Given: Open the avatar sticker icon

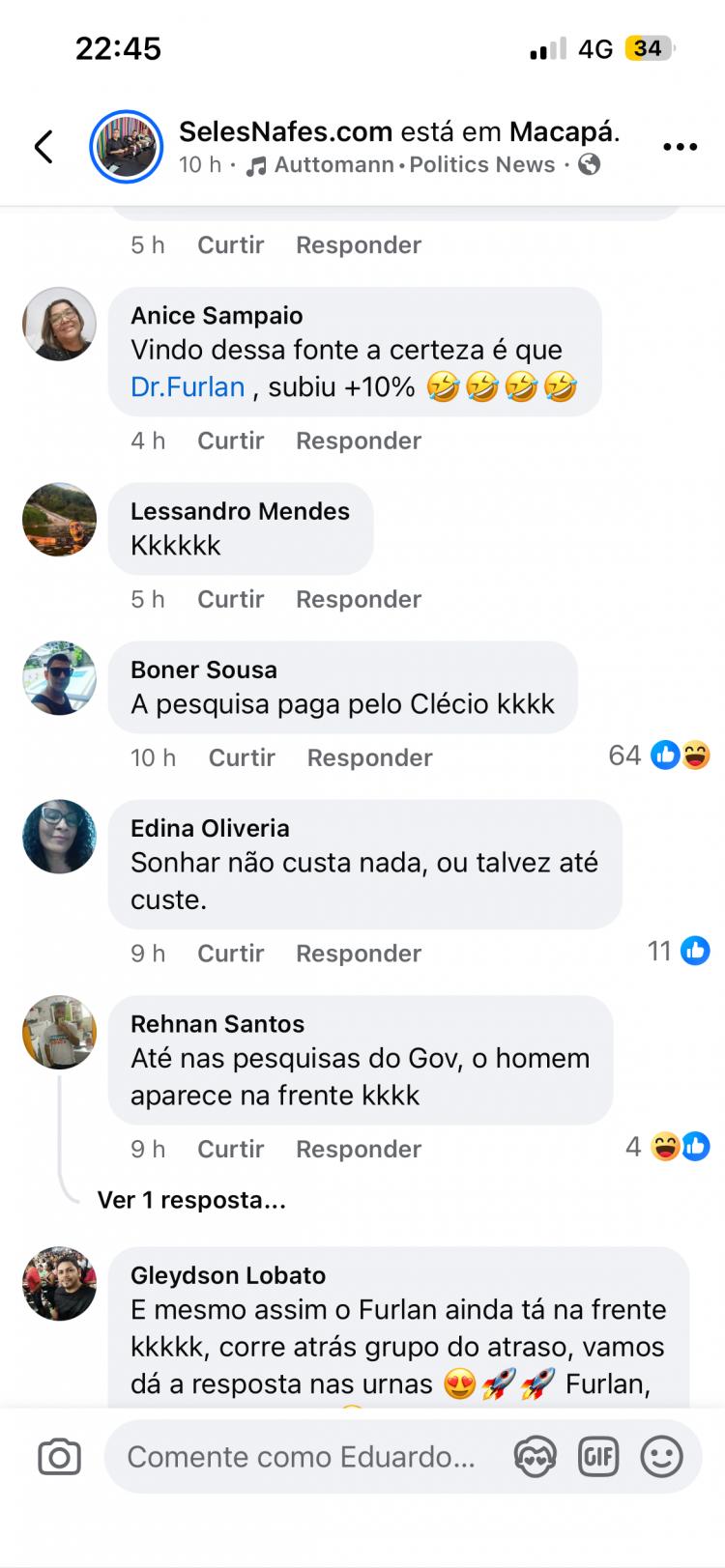Looking at the screenshot, I should pos(535,1457).
